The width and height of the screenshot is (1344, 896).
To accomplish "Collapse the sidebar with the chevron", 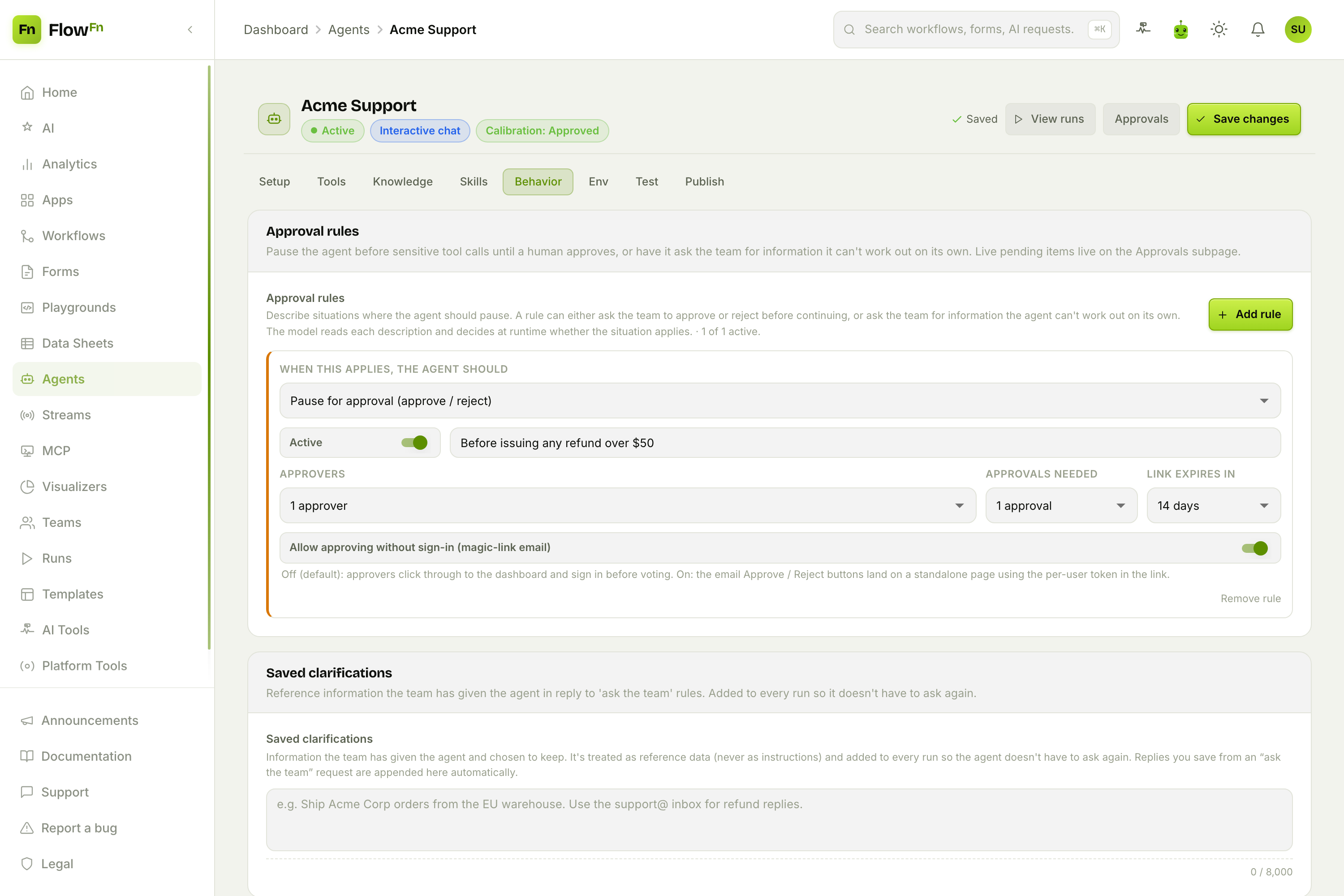I will click(190, 30).
